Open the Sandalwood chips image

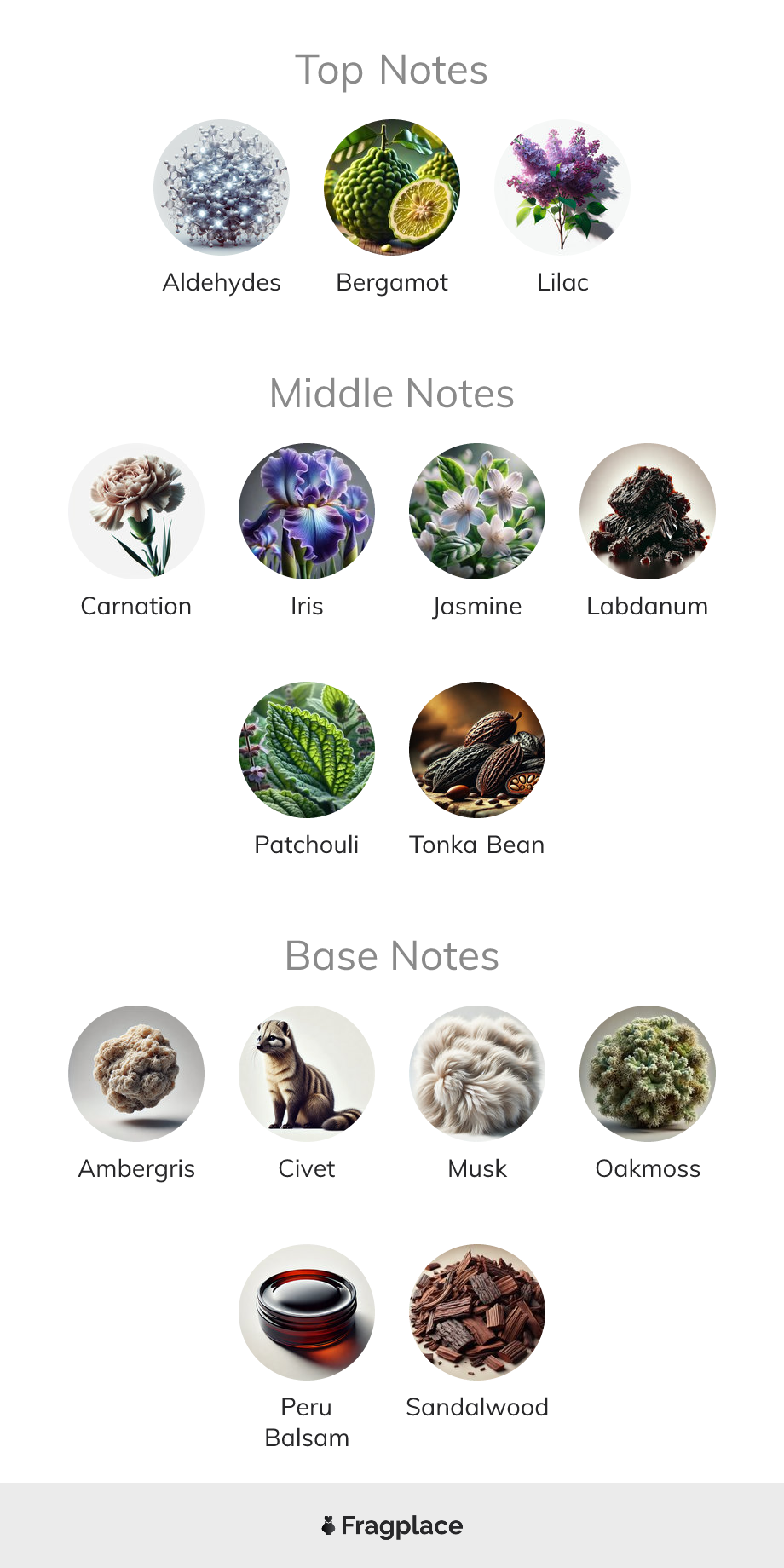click(x=477, y=1312)
